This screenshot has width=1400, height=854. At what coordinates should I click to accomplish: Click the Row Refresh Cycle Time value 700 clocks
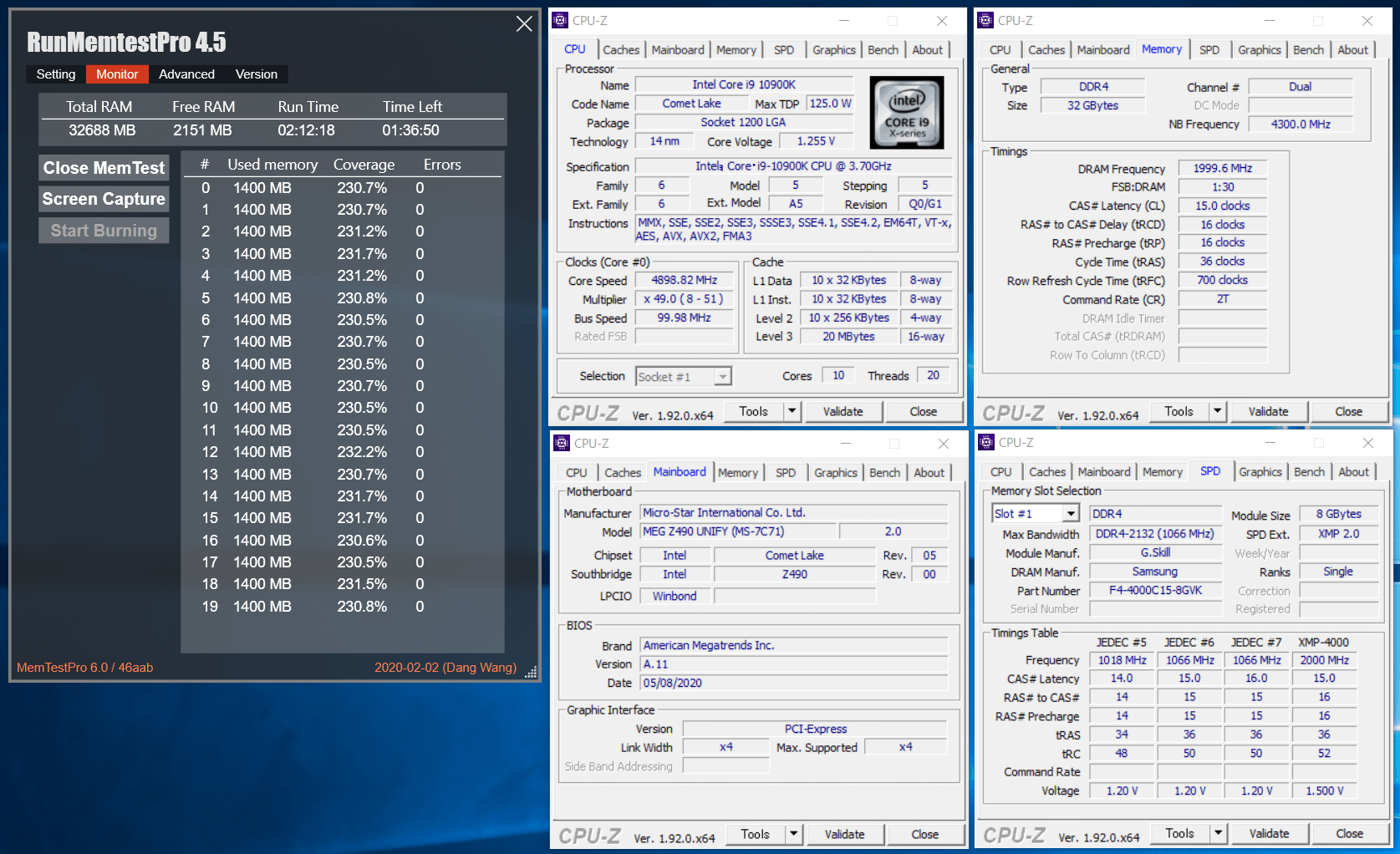tap(1222, 280)
